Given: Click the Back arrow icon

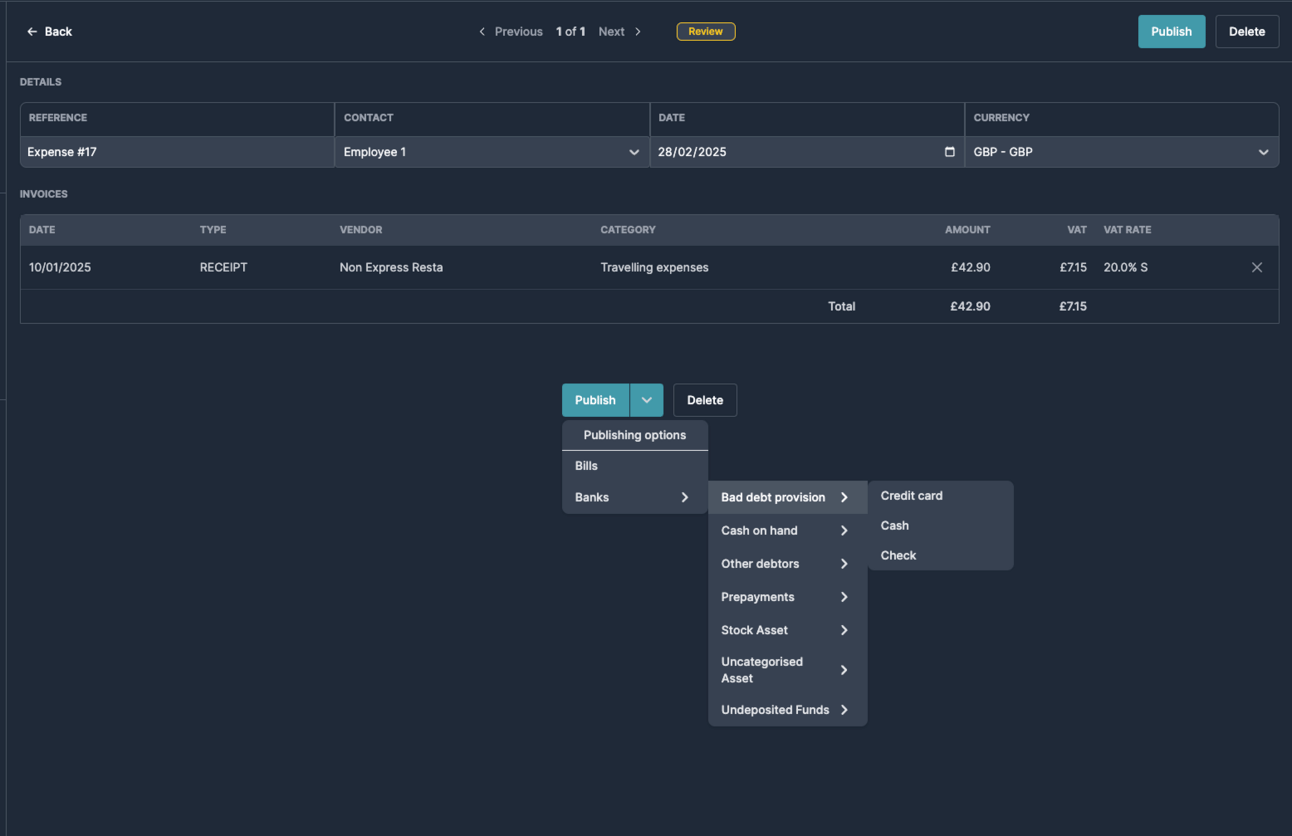Looking at the screenshot, I should click(x=32, y=32).
